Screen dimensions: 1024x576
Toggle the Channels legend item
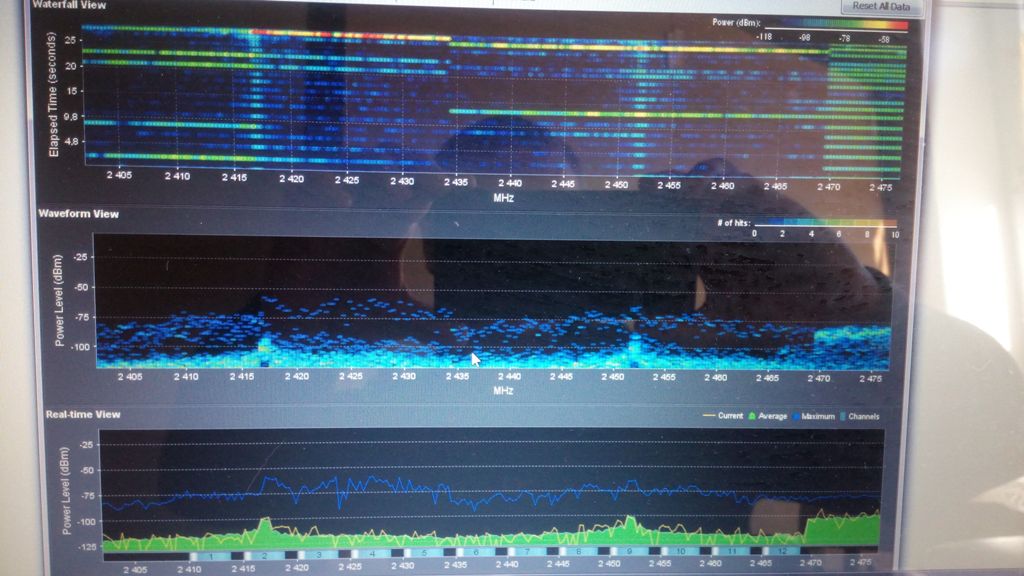pyautogui.click(x=859, y=416)
